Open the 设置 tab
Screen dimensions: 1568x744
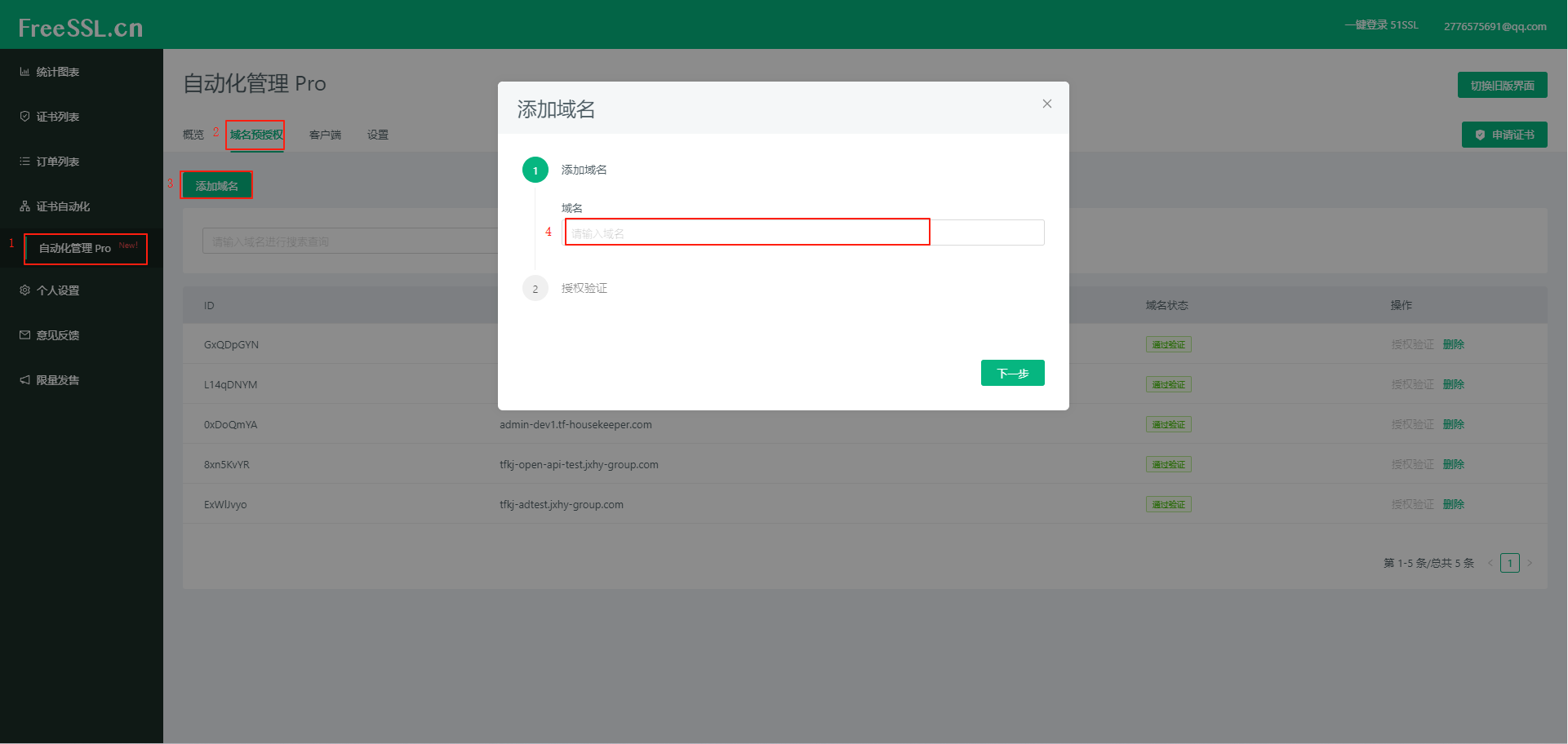tap(377, 135)
